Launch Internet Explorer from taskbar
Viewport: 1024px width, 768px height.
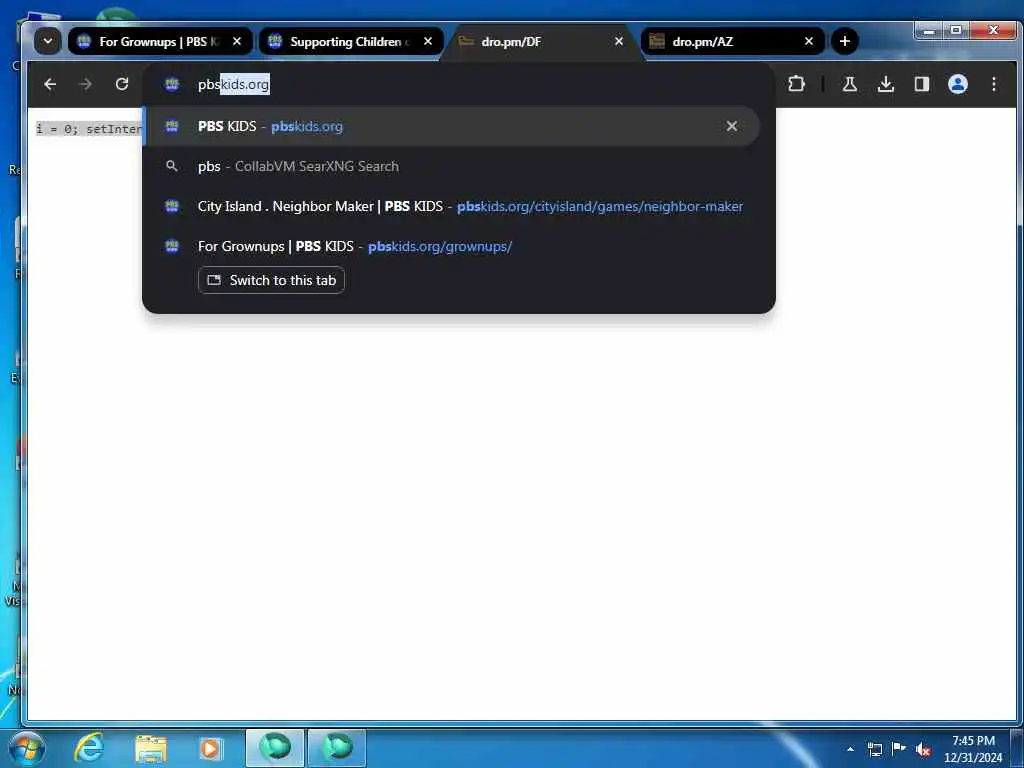(x=89, y=748)
